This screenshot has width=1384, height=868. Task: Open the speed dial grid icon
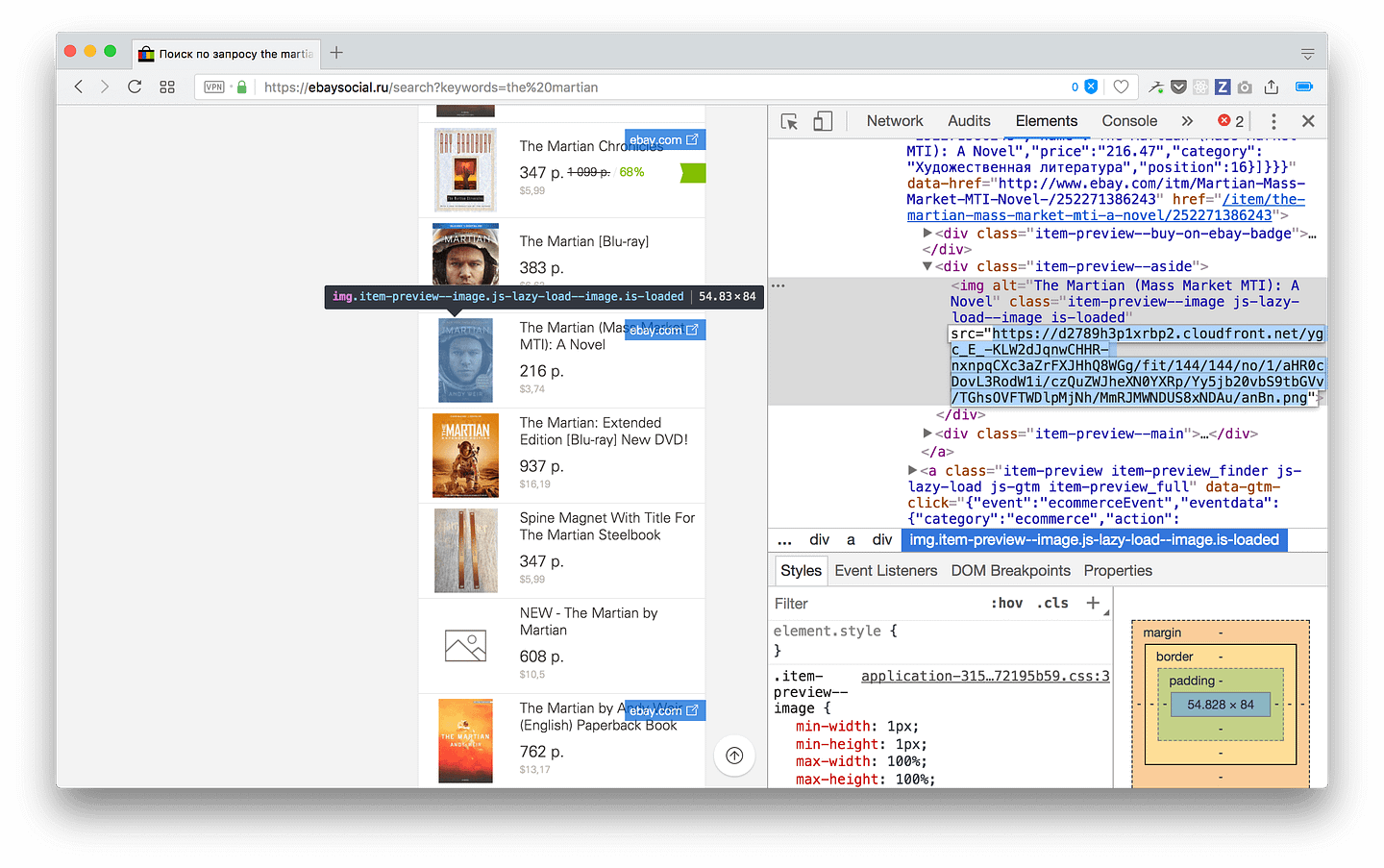(167, 87)
